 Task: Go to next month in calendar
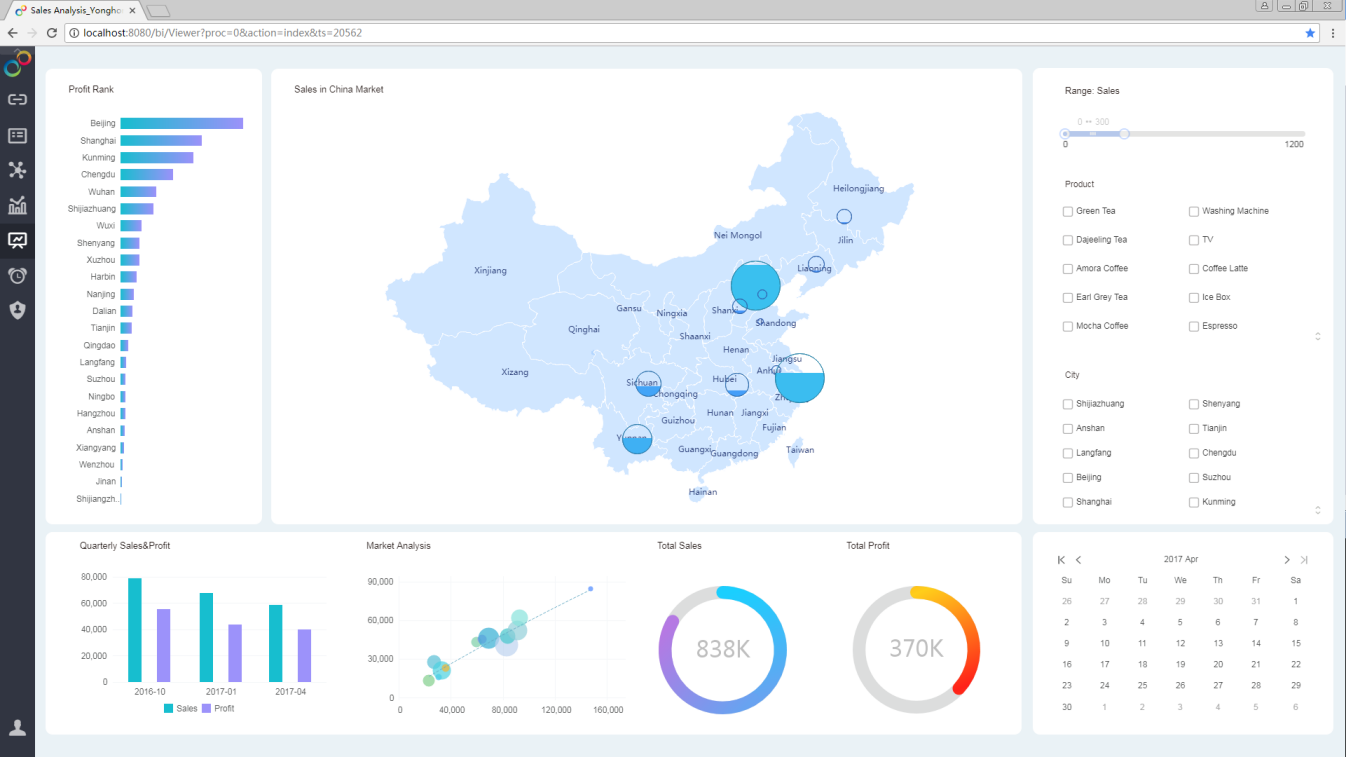click(x=1287, y=560)
